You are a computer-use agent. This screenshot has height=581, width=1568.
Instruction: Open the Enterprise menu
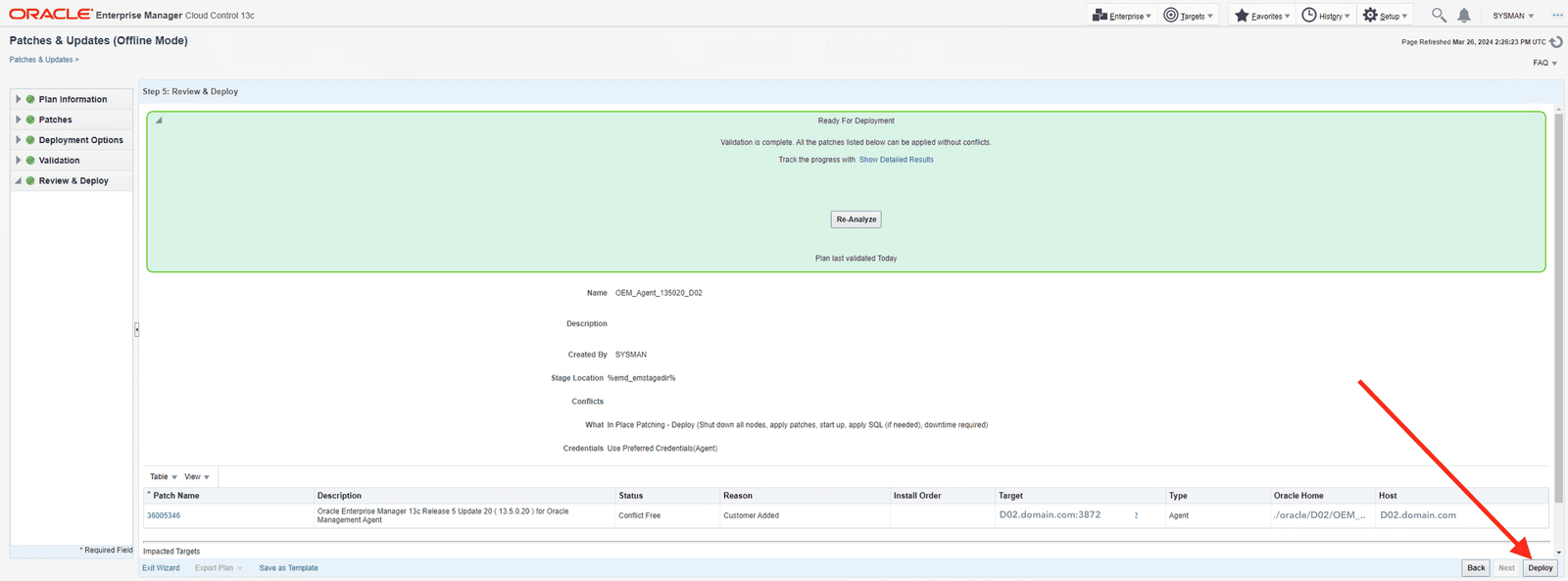pyautogui.click(x=1121, y=16)
